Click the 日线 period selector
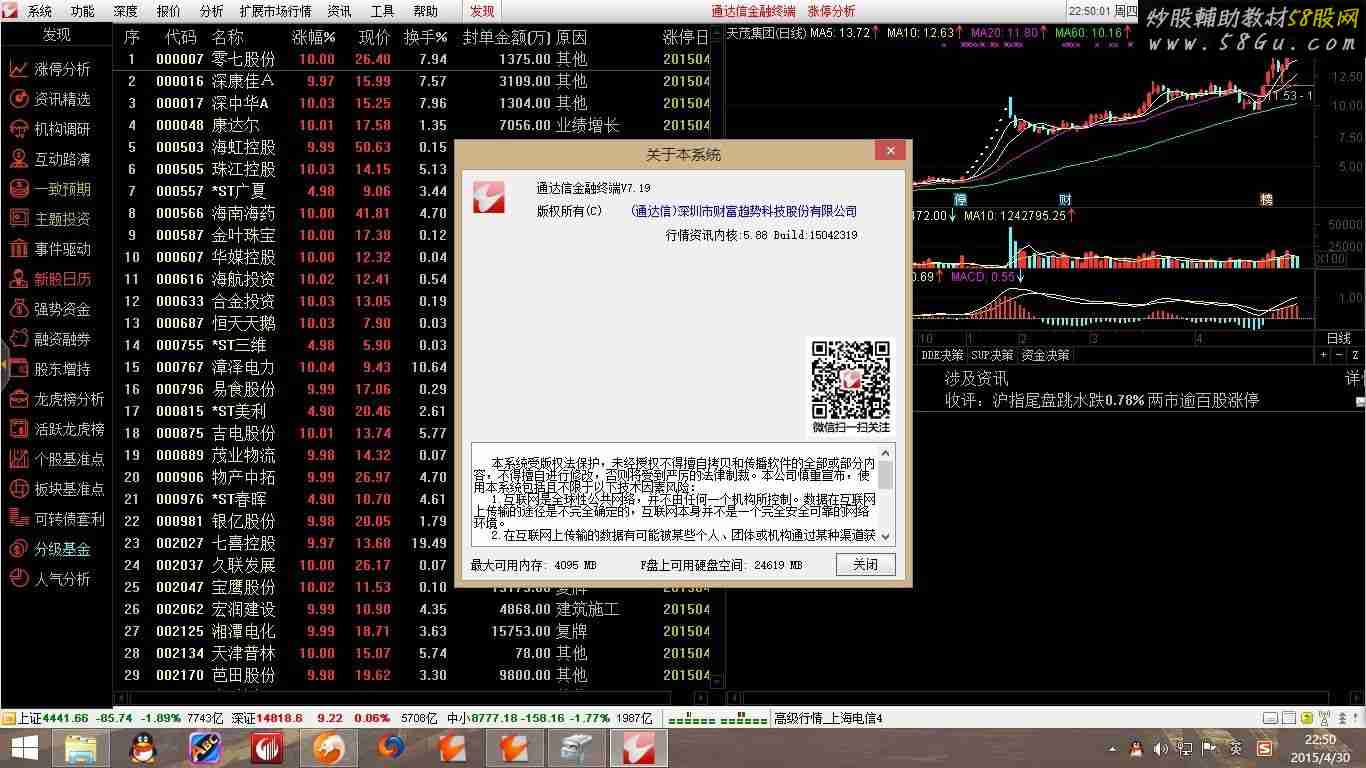 pos(1339,338)
